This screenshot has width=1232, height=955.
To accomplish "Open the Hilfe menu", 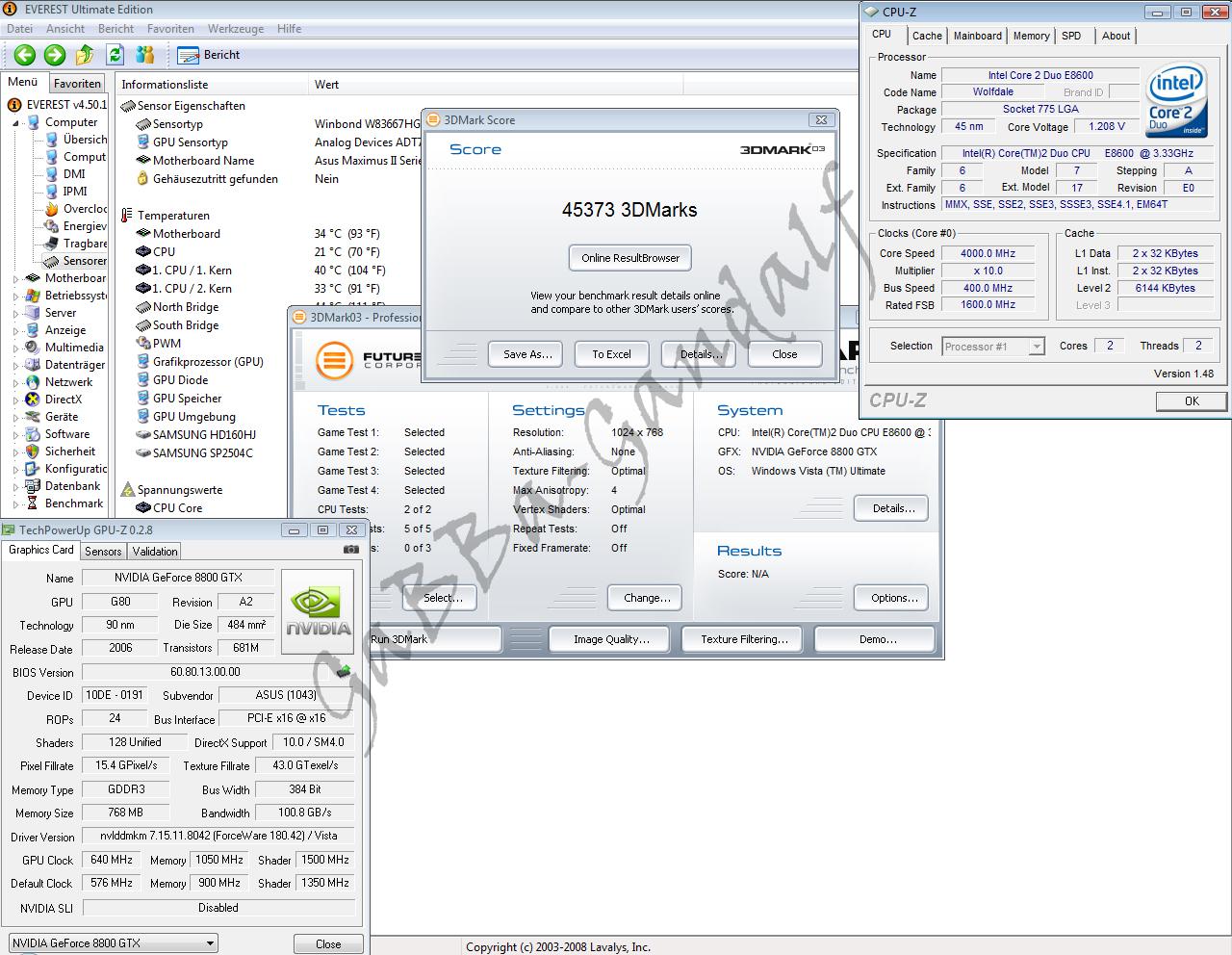I will (x=289, y=29).
